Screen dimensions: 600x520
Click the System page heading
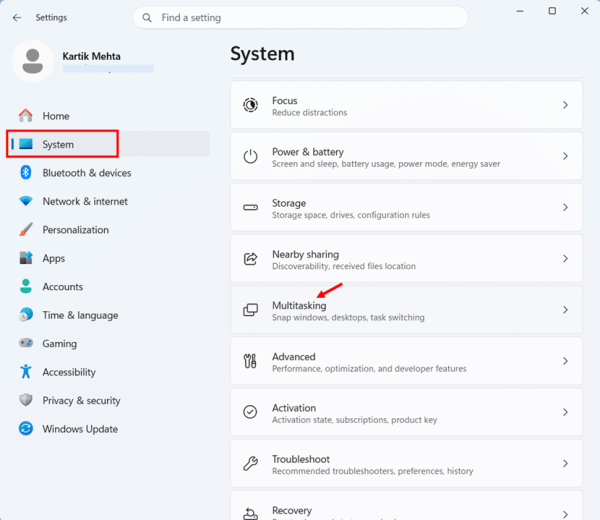point(262,54)
